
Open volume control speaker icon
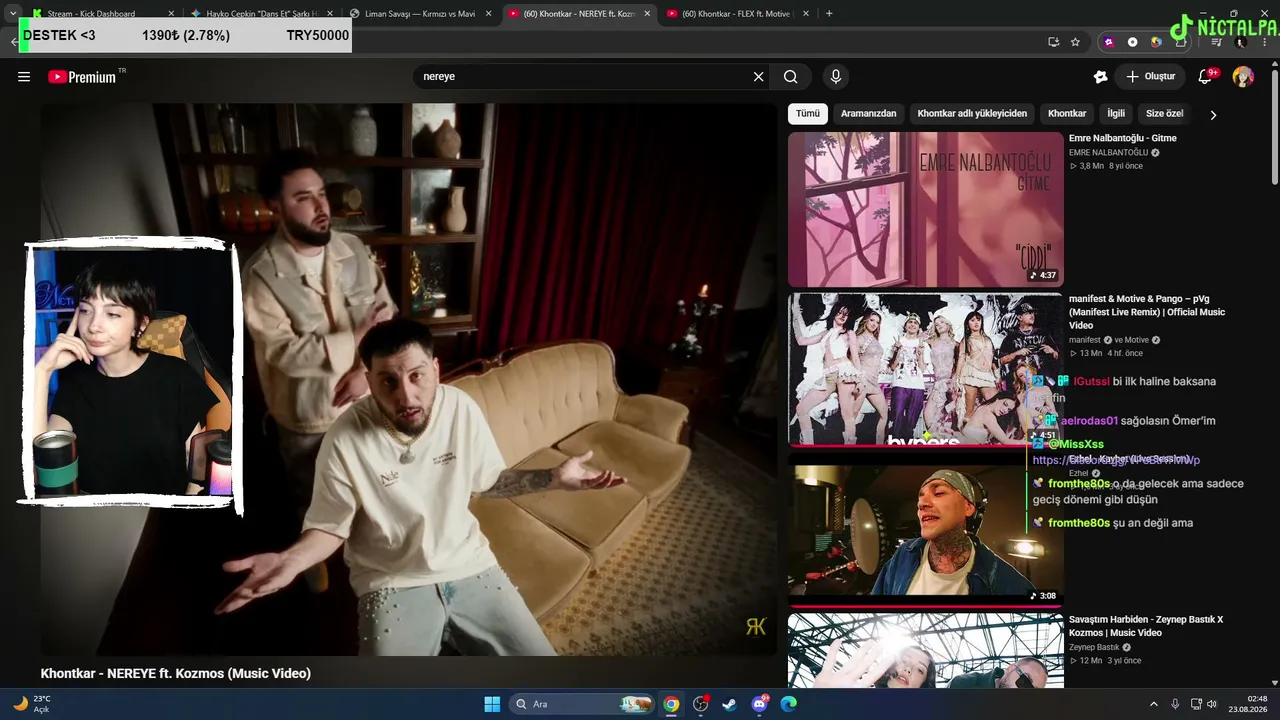(1212, 704)
